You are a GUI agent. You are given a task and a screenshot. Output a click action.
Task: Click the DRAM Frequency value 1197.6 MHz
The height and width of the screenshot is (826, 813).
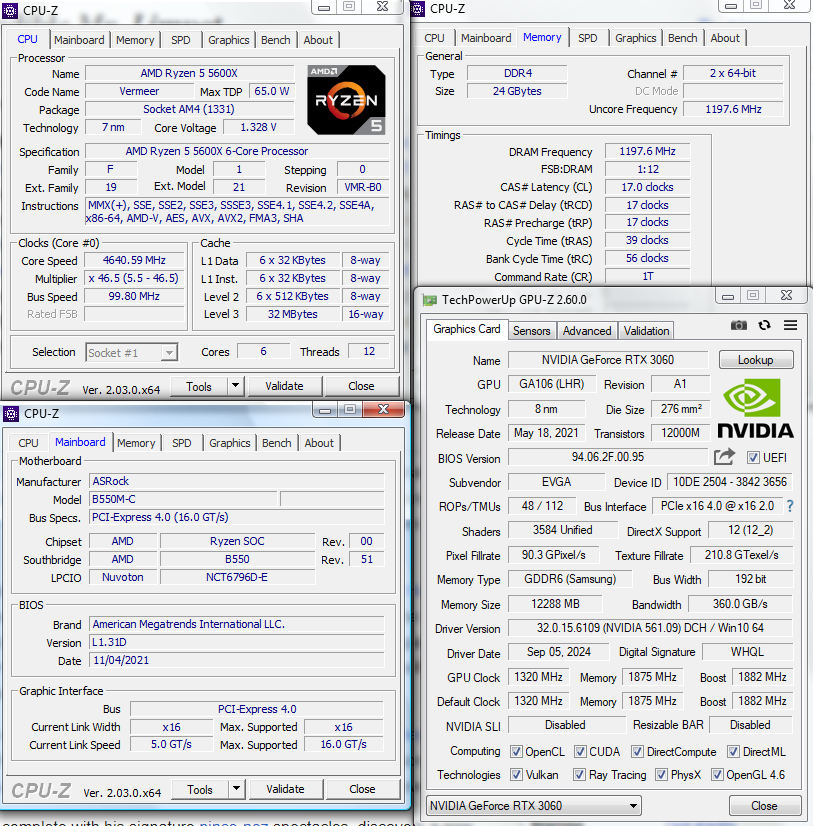pyautogui.click(x=648, y=152)
